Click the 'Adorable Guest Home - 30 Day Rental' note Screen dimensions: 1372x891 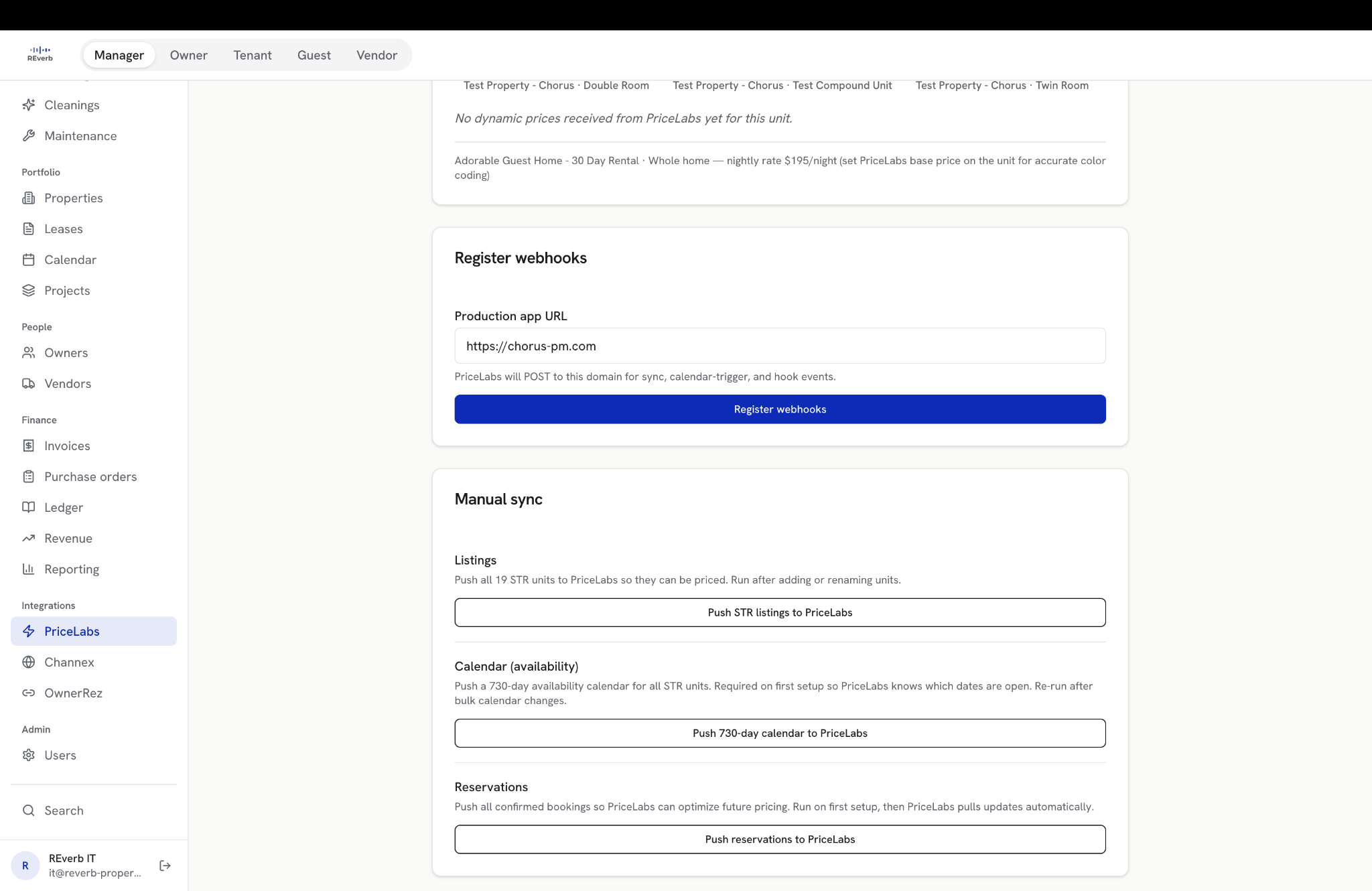[x=780, y=168]
